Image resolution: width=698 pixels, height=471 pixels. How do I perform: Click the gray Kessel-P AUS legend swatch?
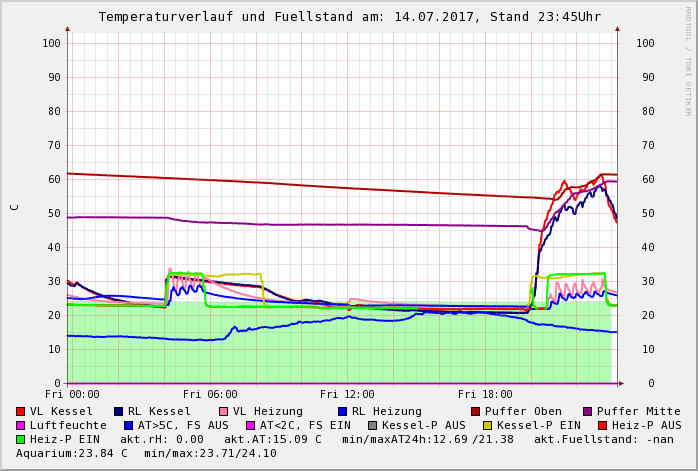pos(372,426)
